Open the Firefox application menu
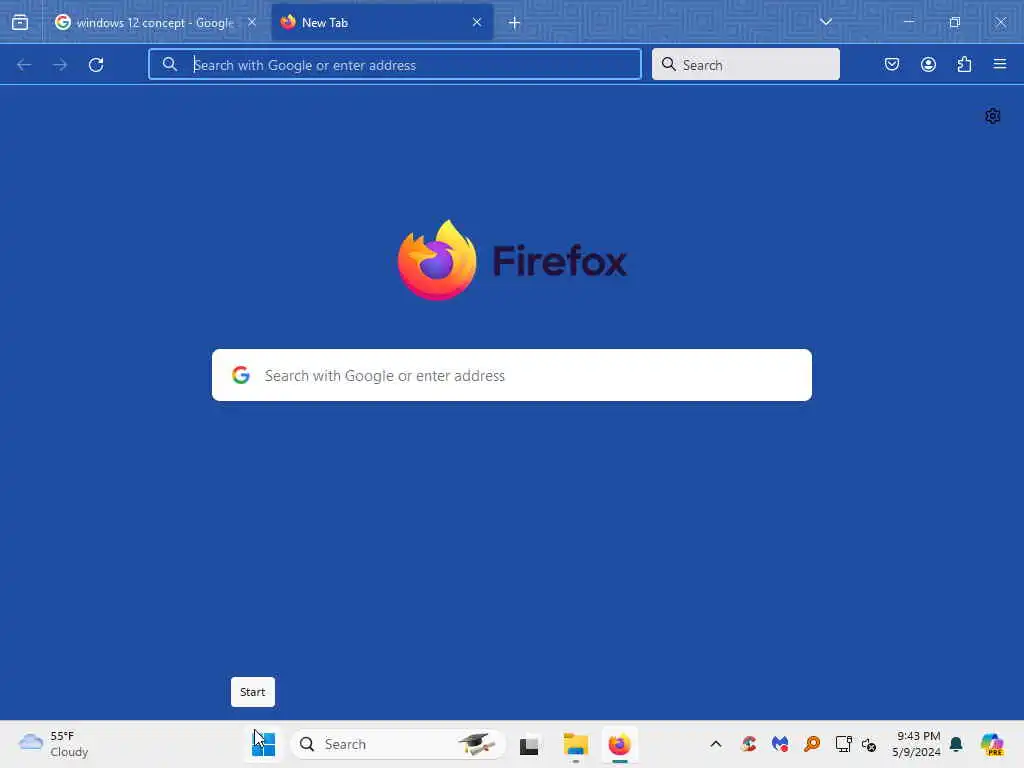Viewport: 1024px width, 768px height. (1000, 64)
